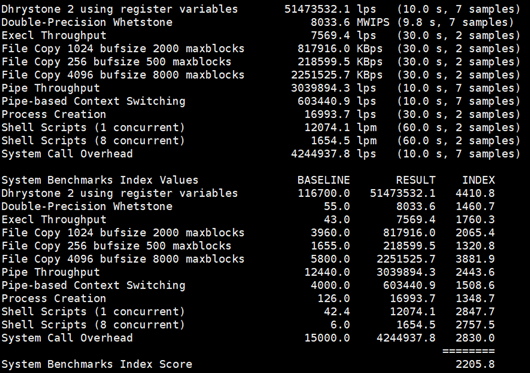
Task: Click 'lps' on Pipe-based Context Switching row
Action: coord(366,101)
